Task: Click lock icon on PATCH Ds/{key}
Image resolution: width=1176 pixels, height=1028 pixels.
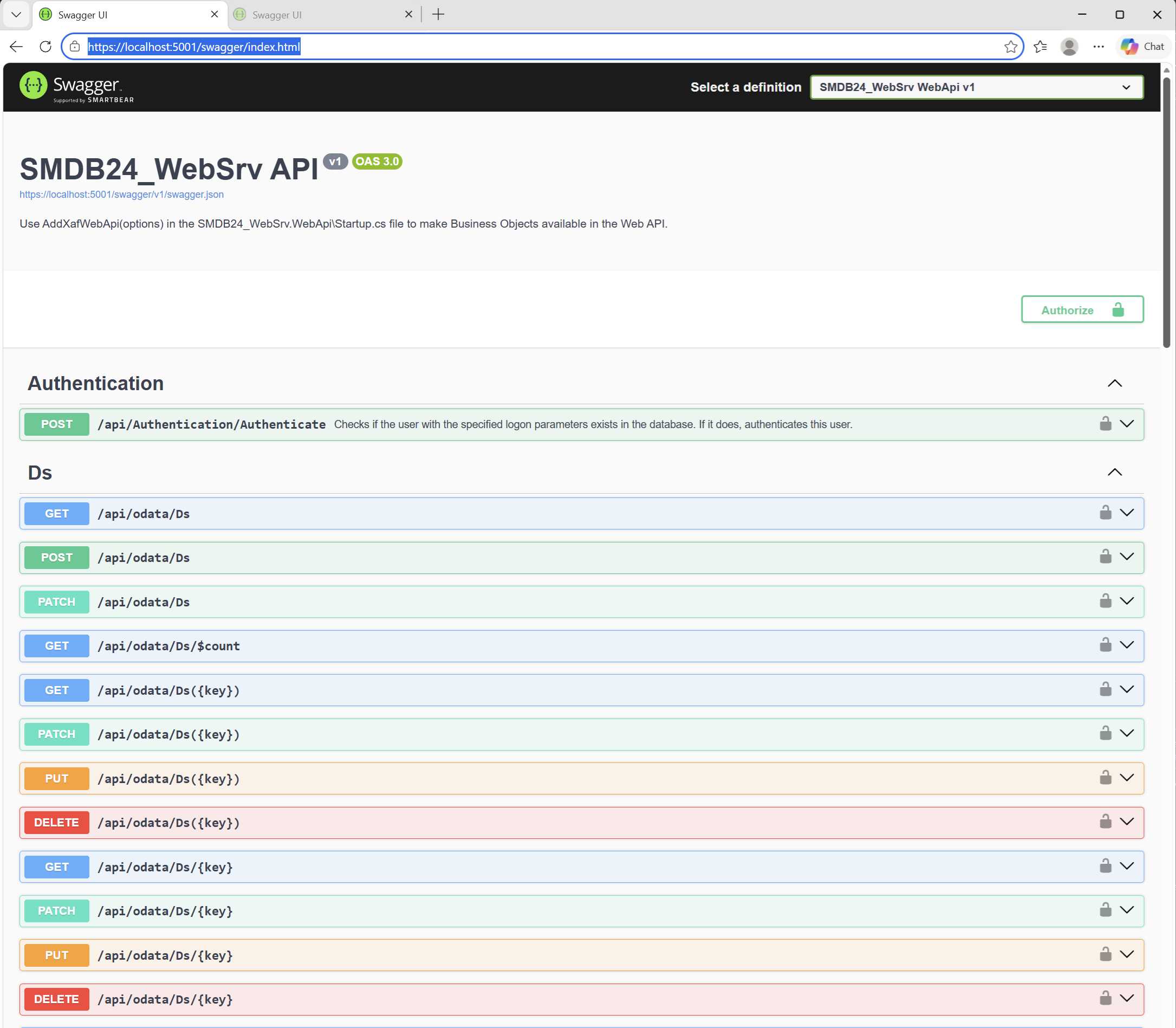Action: (x=1106, y=910)
